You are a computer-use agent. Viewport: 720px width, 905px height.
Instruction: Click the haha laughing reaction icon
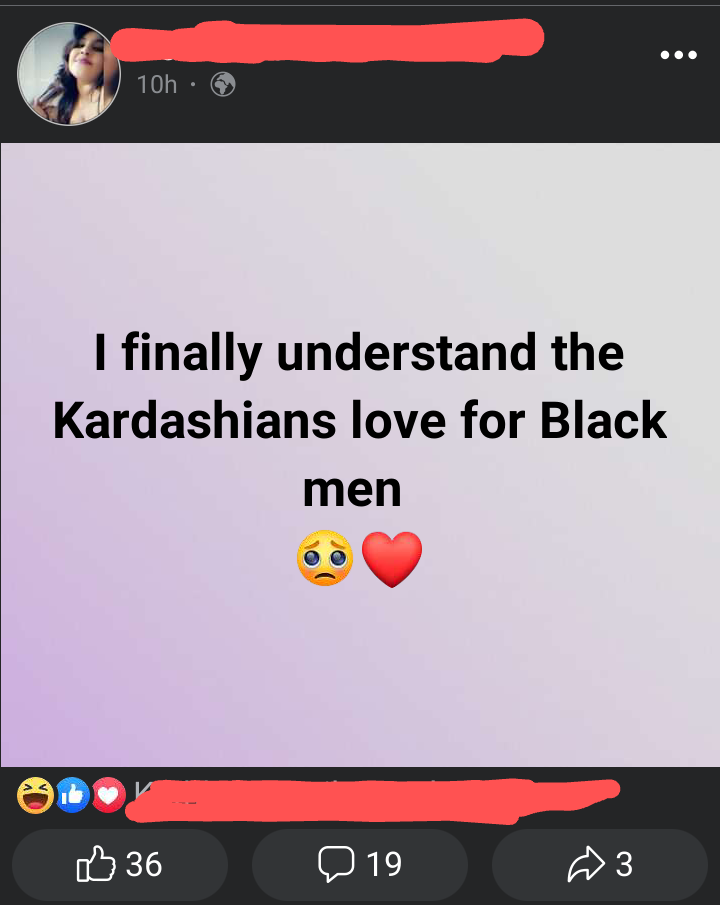35,795
